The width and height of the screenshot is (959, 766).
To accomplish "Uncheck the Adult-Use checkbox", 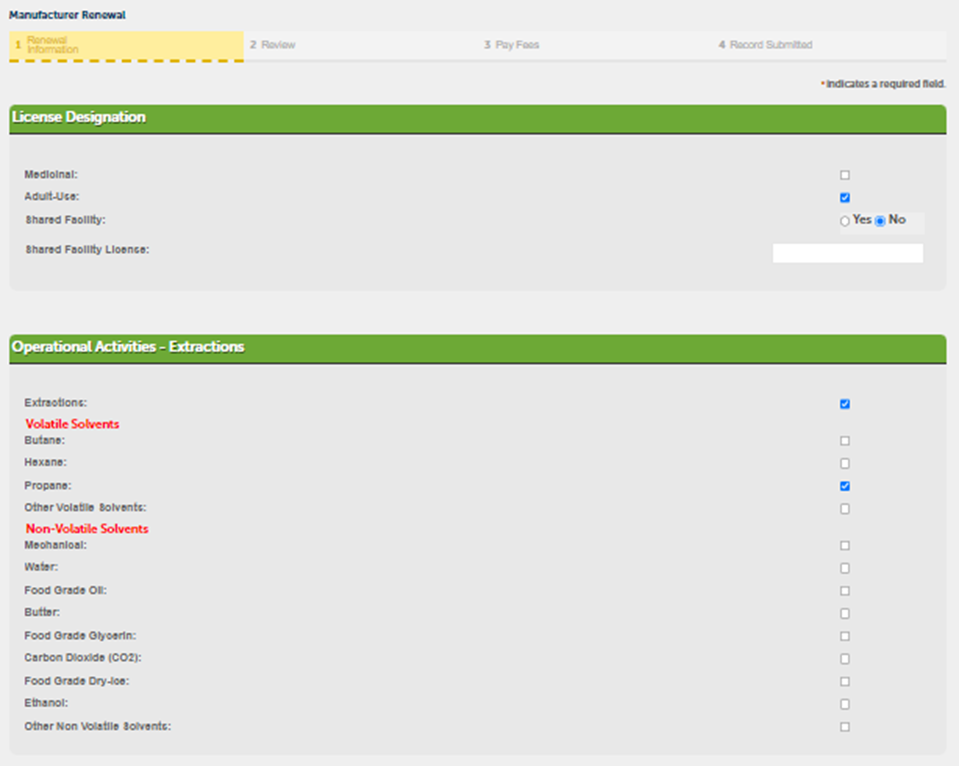I will pyautogui.click(x=845, y=198).
